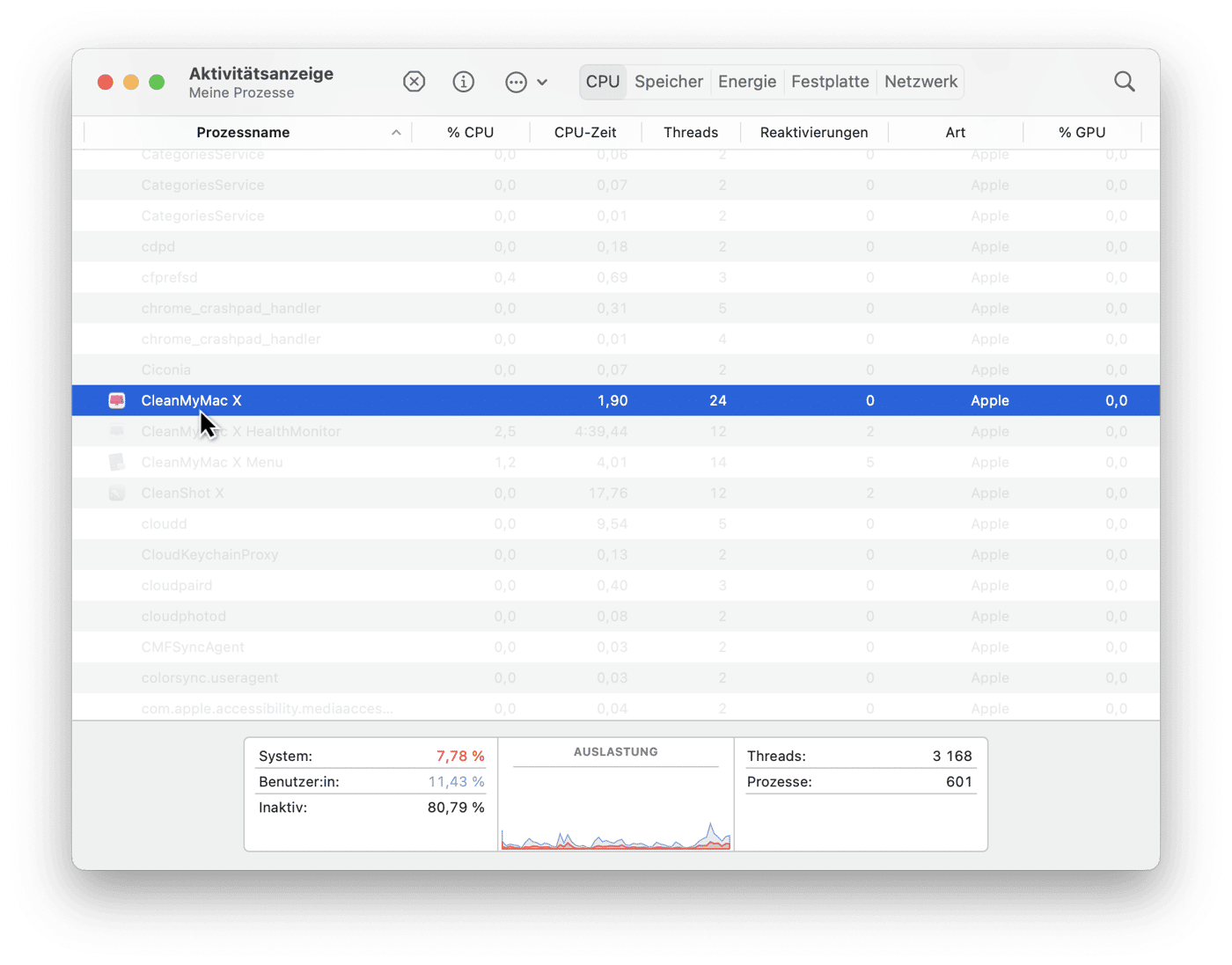Minimize window with yellow button
This screenshot has height=965, width=1232.
coord(131,82)
